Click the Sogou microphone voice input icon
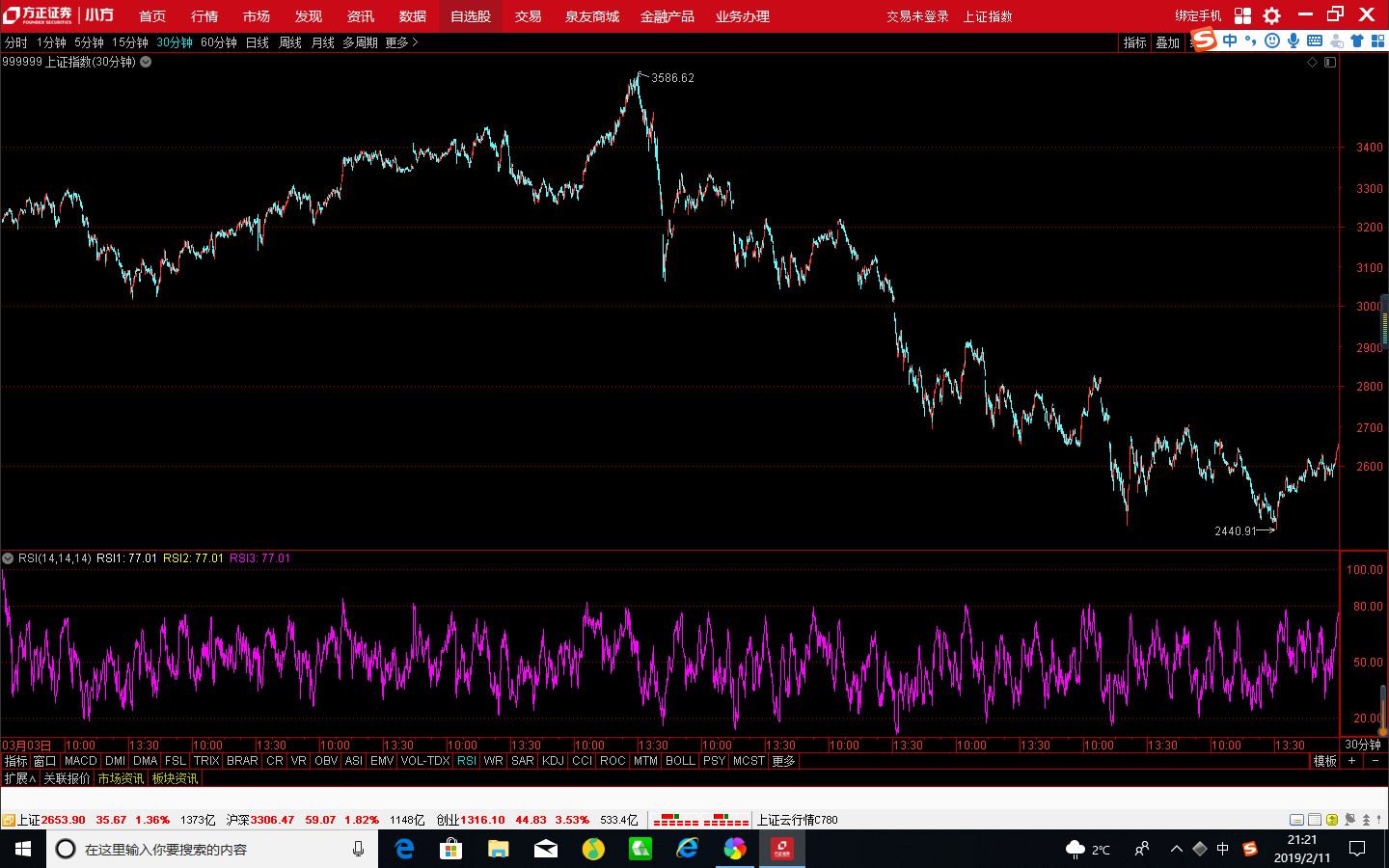The height and width of the screenshot is (868, 1389). (1294, 41)
